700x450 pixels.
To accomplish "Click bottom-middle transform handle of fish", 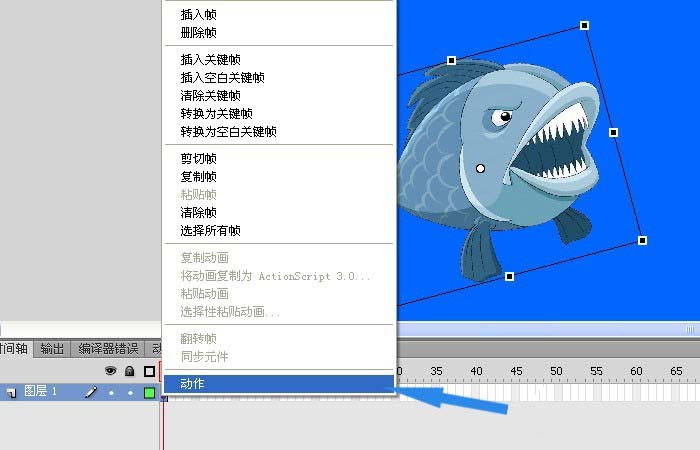I will pyautogui.click(x=509, y=277).
